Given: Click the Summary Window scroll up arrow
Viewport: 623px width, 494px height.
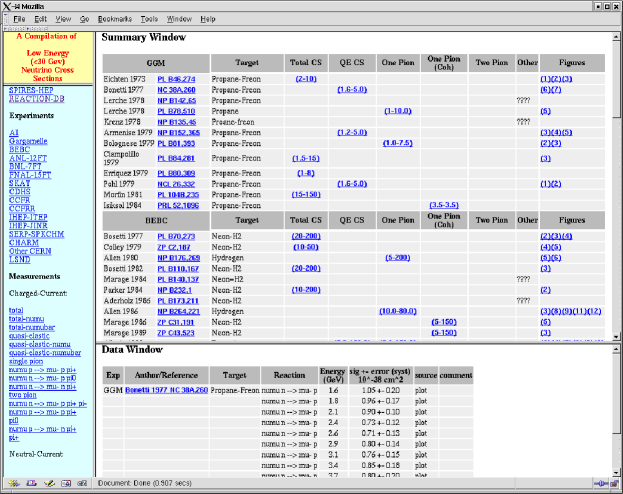Looking at the screenshot, I should tap(616, 37).
